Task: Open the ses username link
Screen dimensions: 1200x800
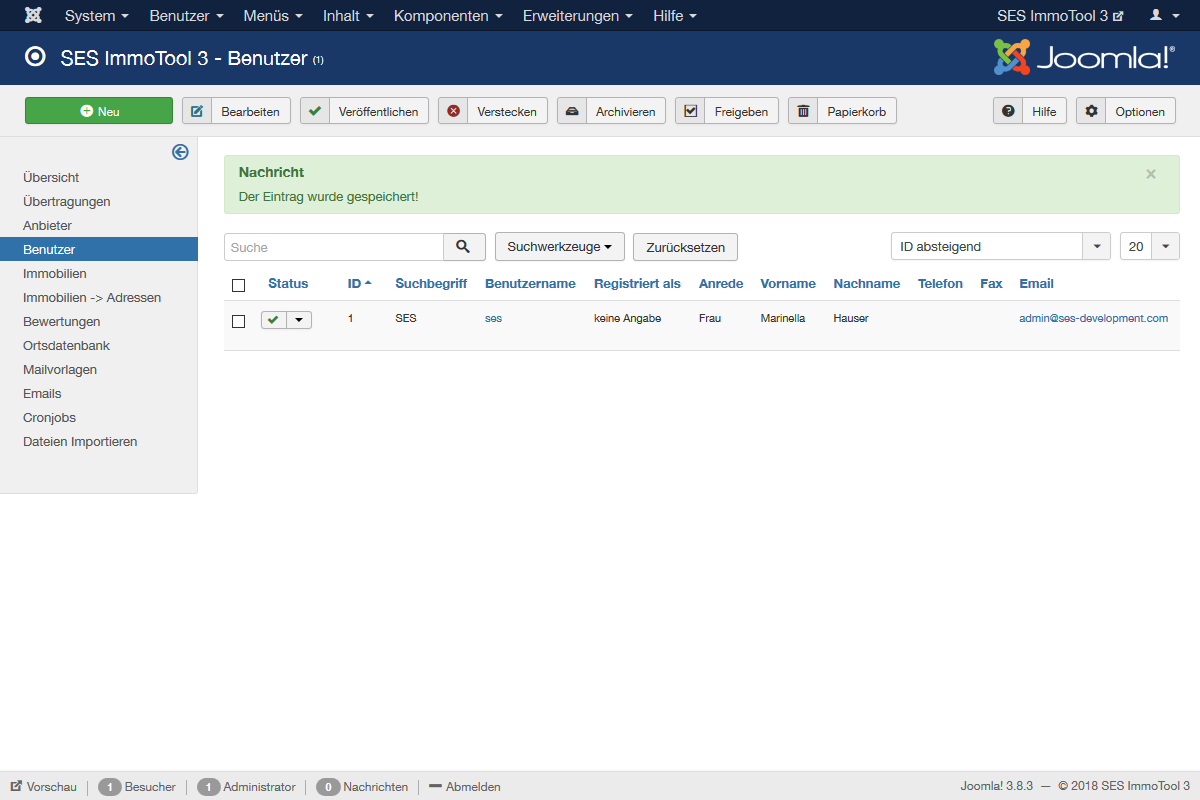Action: pos(493,319)
